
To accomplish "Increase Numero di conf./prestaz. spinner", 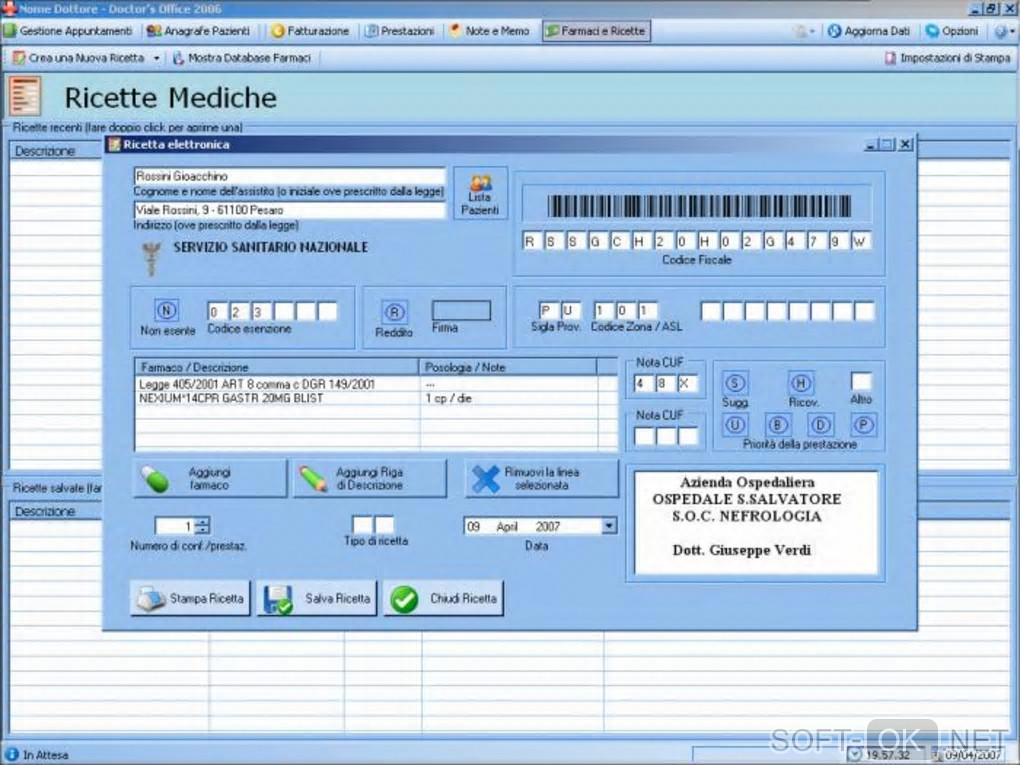I will pos(203,522).
